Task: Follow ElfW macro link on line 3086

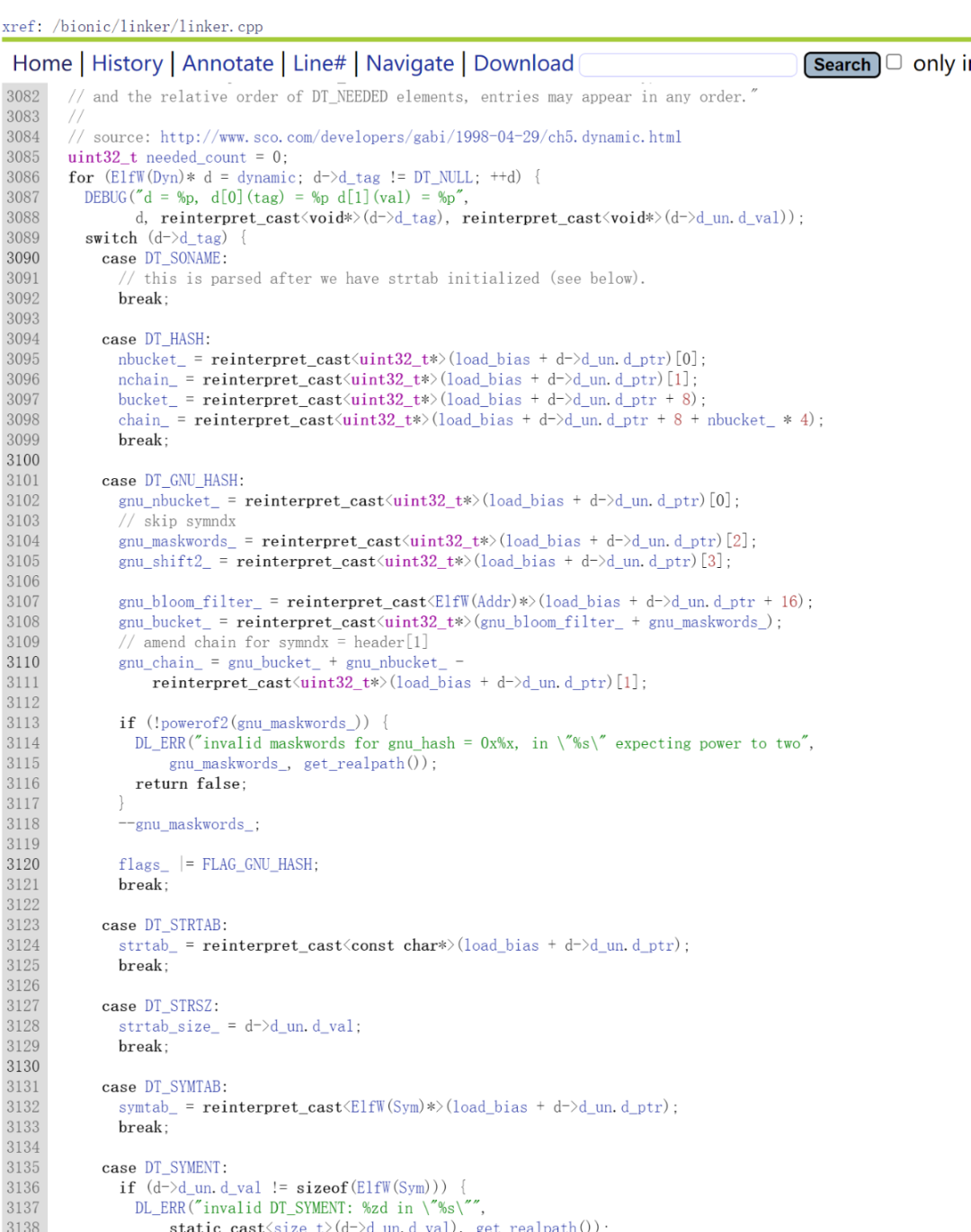Action: (x=126, y=178)
